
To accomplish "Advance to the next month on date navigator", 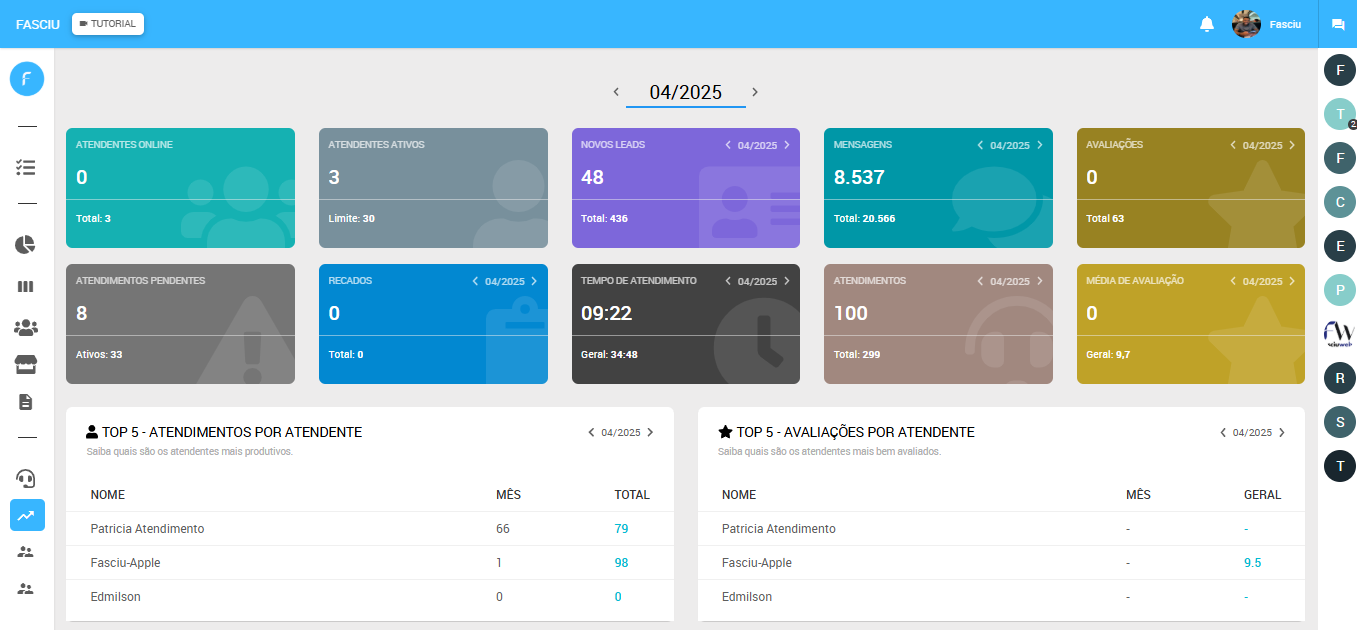I will coord(755,91).
